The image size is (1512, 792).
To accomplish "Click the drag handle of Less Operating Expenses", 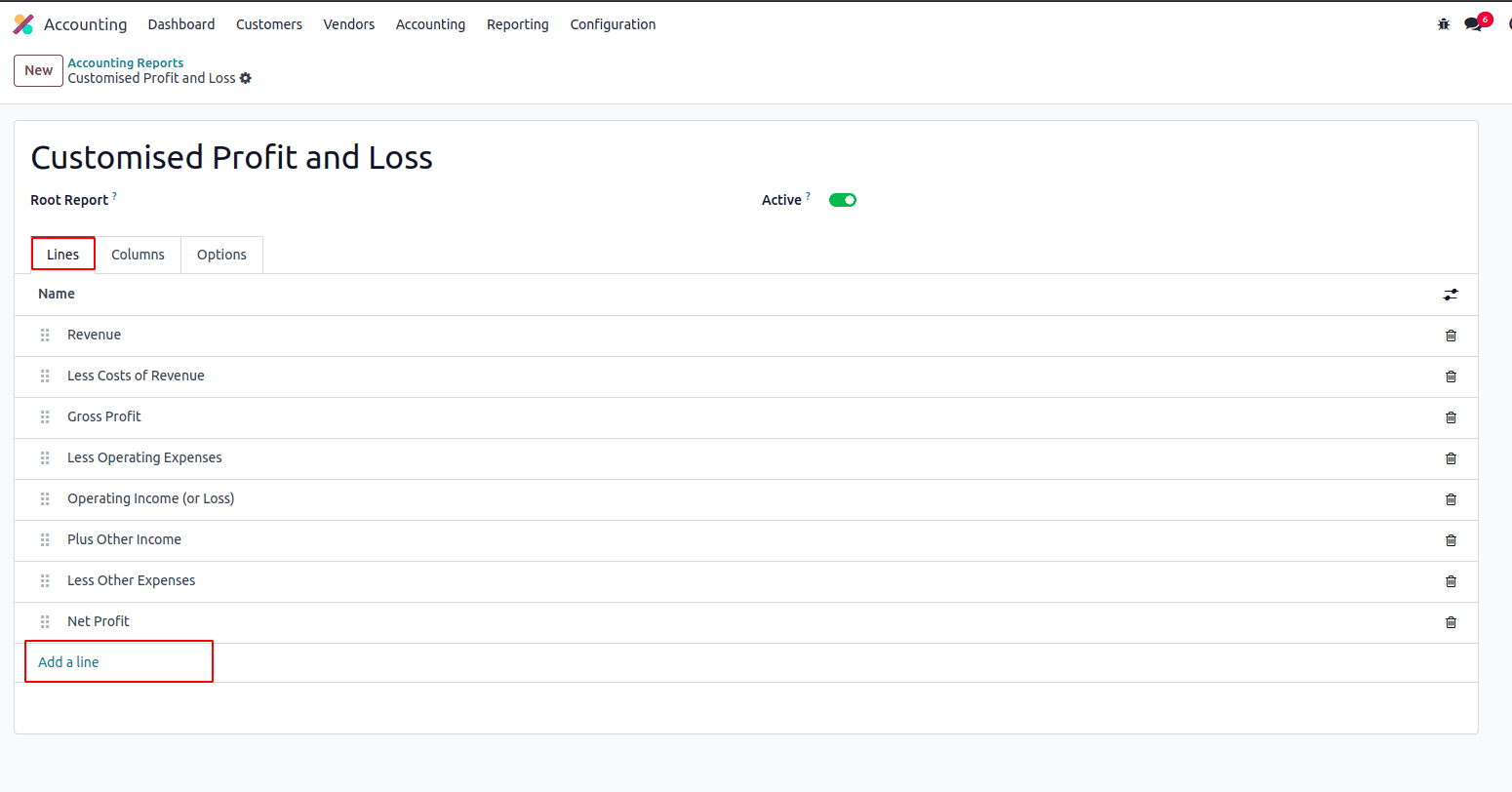I will (45, 458).
